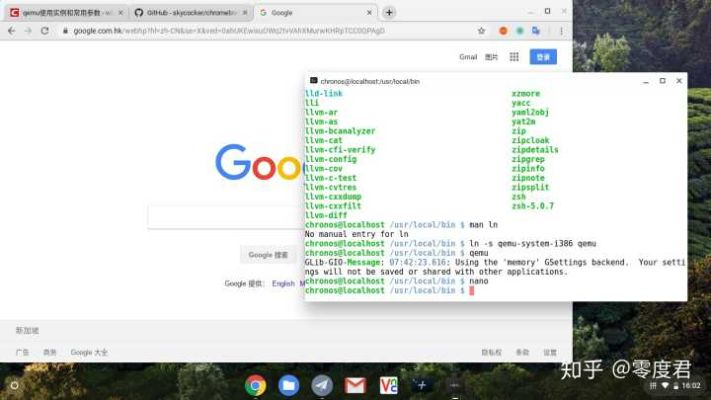Open a new browser tab

point(389,12)
